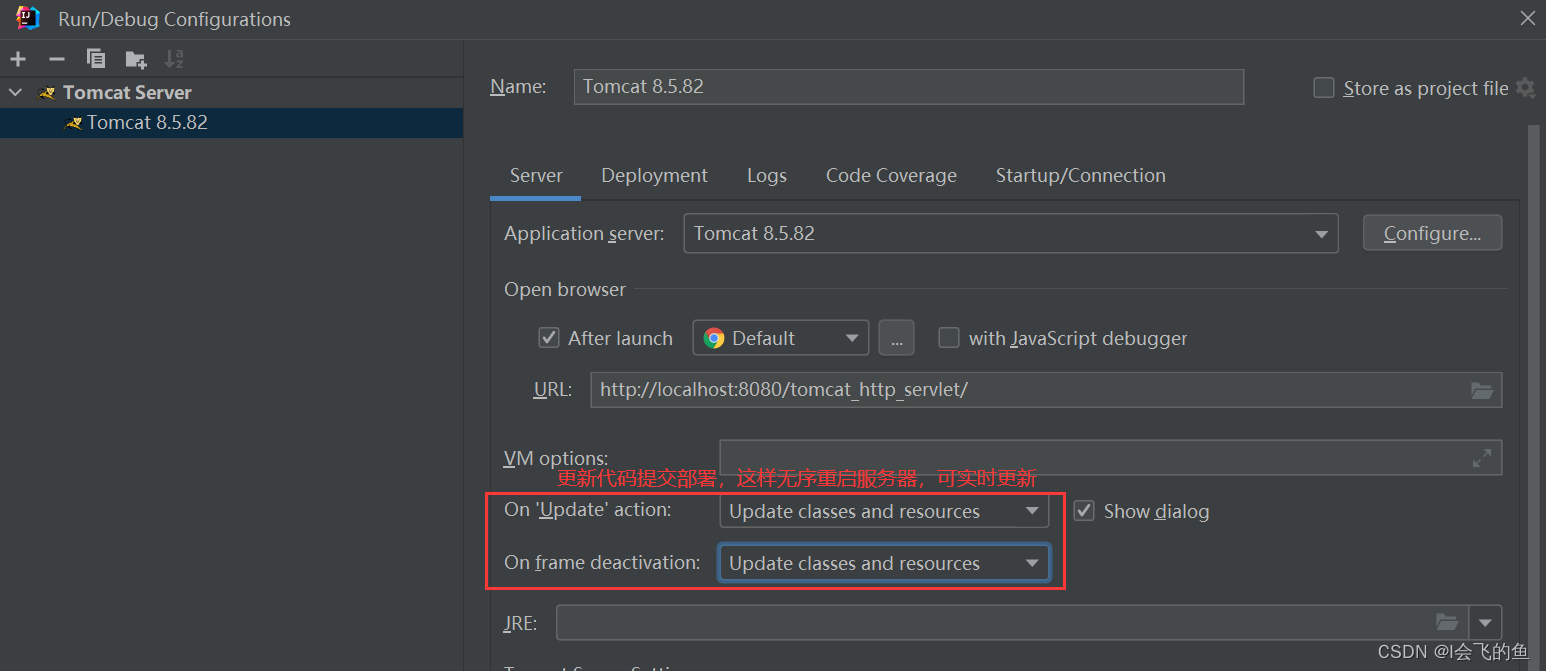Open On frame deactivation dropdown
This screenshot has height=671, width=1546.
point(884,563)
